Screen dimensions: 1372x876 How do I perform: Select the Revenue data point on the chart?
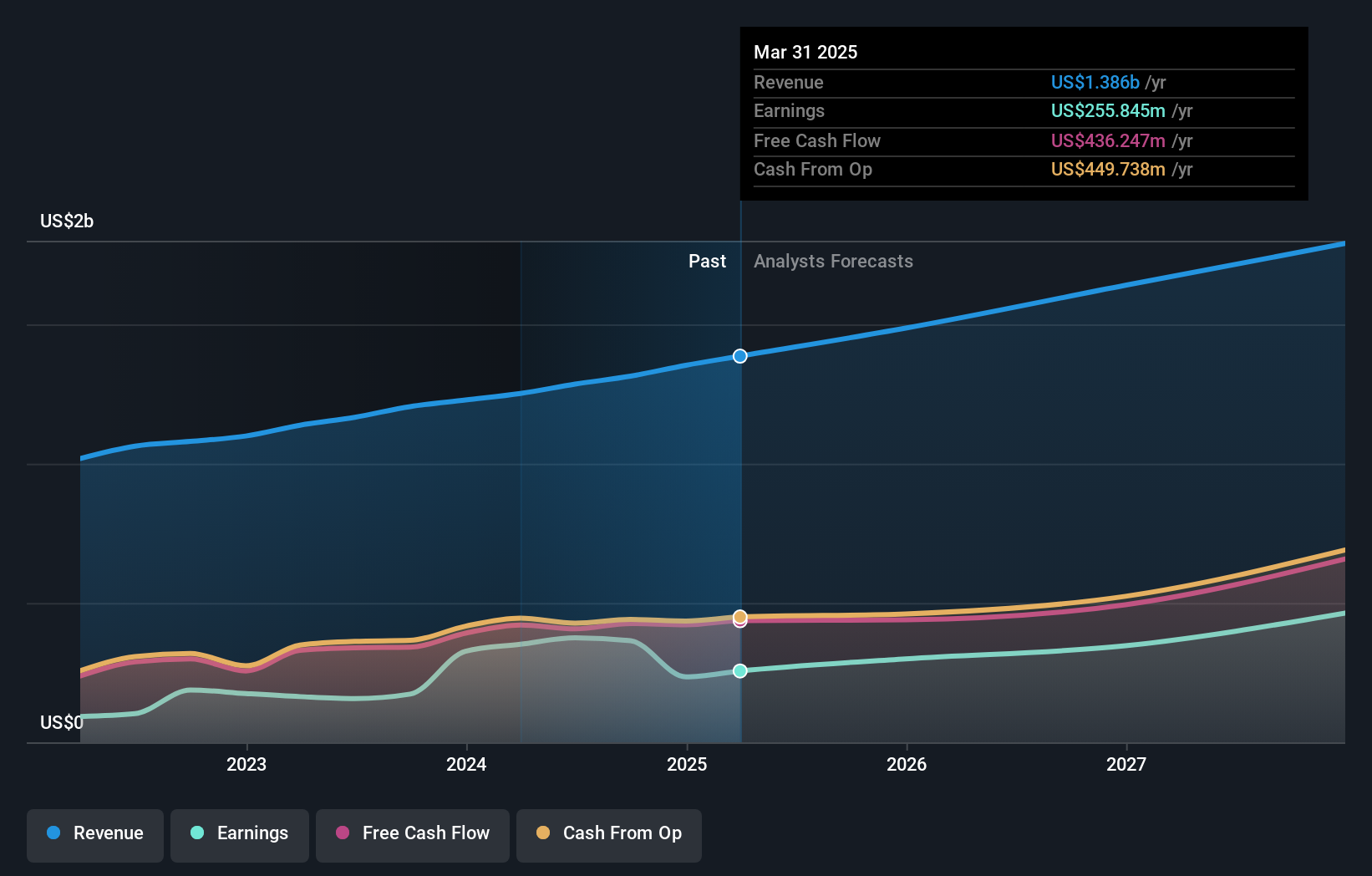click(x=740, y=356)
